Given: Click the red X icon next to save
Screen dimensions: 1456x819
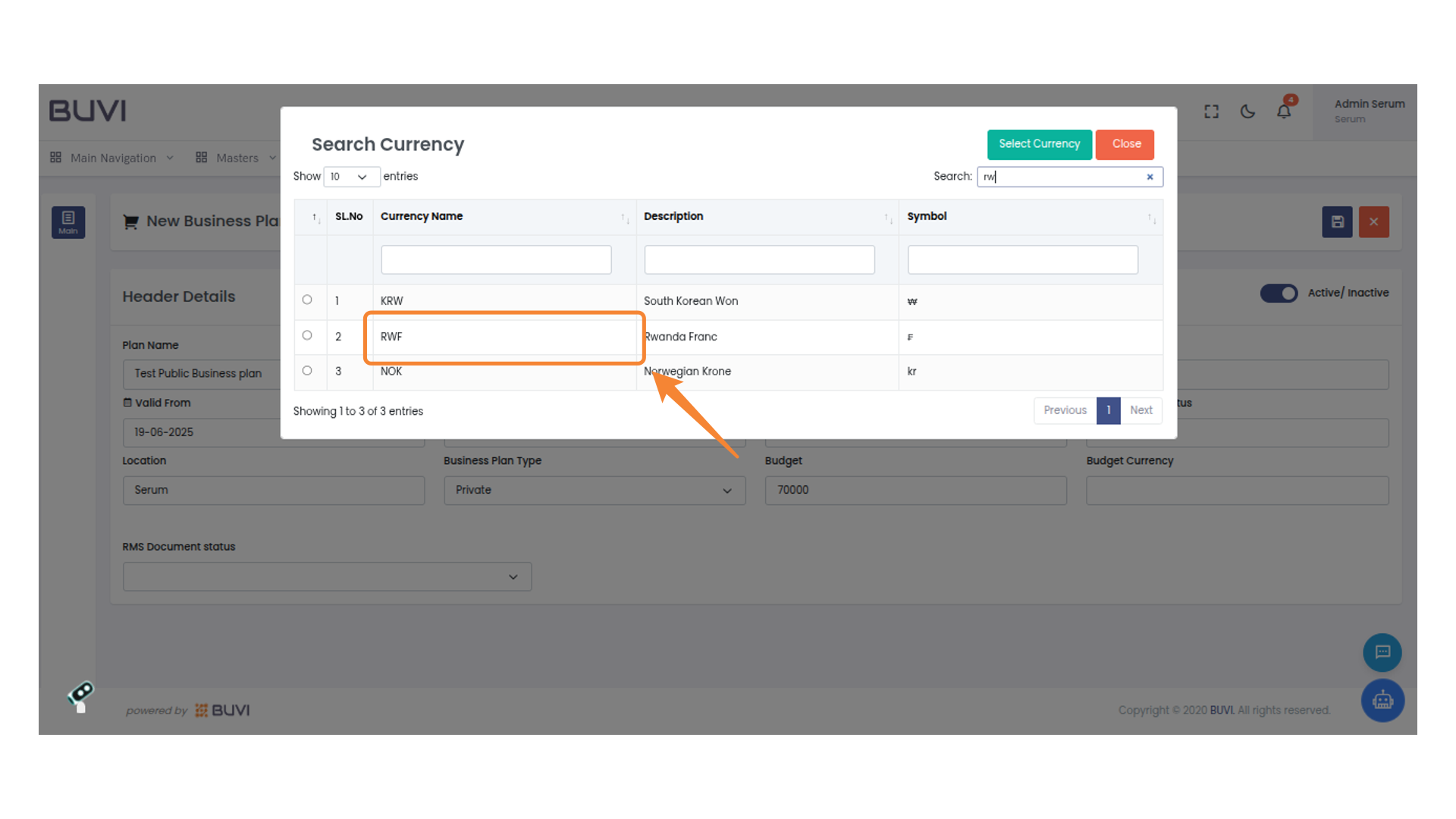Looking at the screenshot, I should (x=1373, y=221).
